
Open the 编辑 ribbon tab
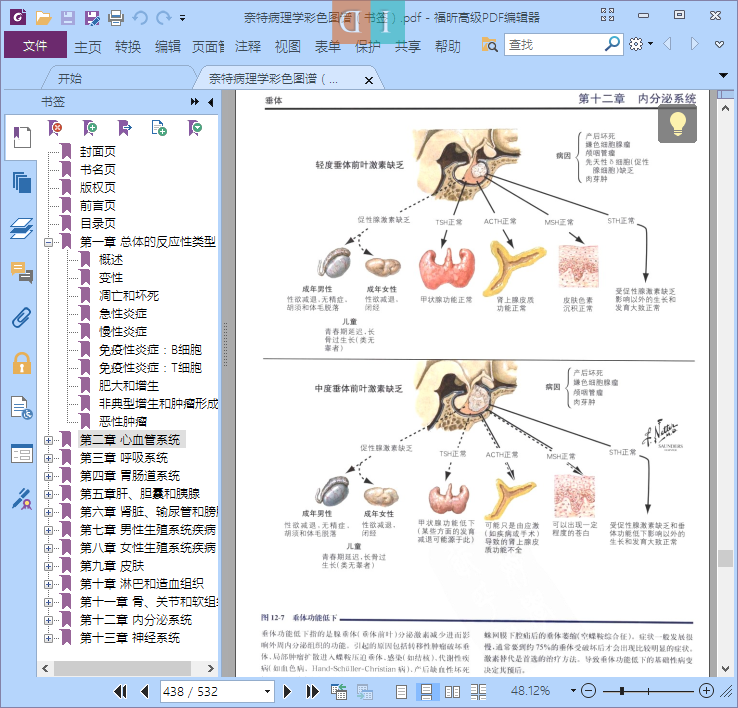click(x=168, y=46)
